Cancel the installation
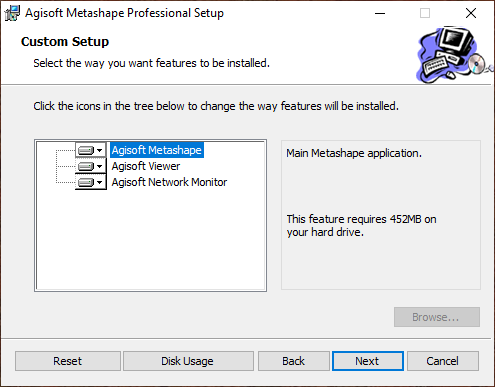 coord(443,361)
